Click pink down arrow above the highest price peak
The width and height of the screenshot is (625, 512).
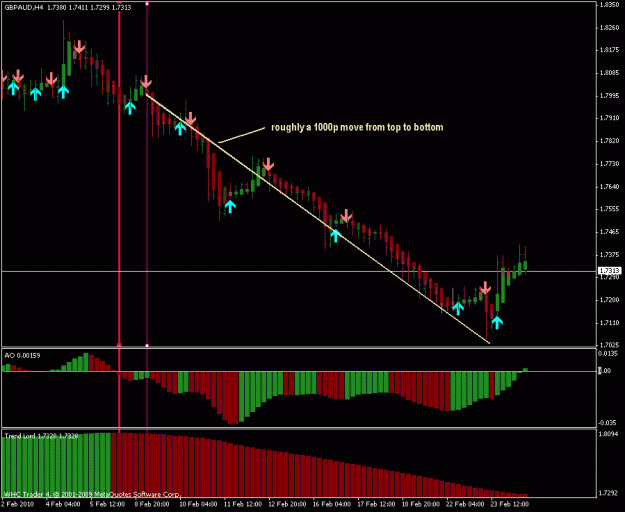point(79,47)
